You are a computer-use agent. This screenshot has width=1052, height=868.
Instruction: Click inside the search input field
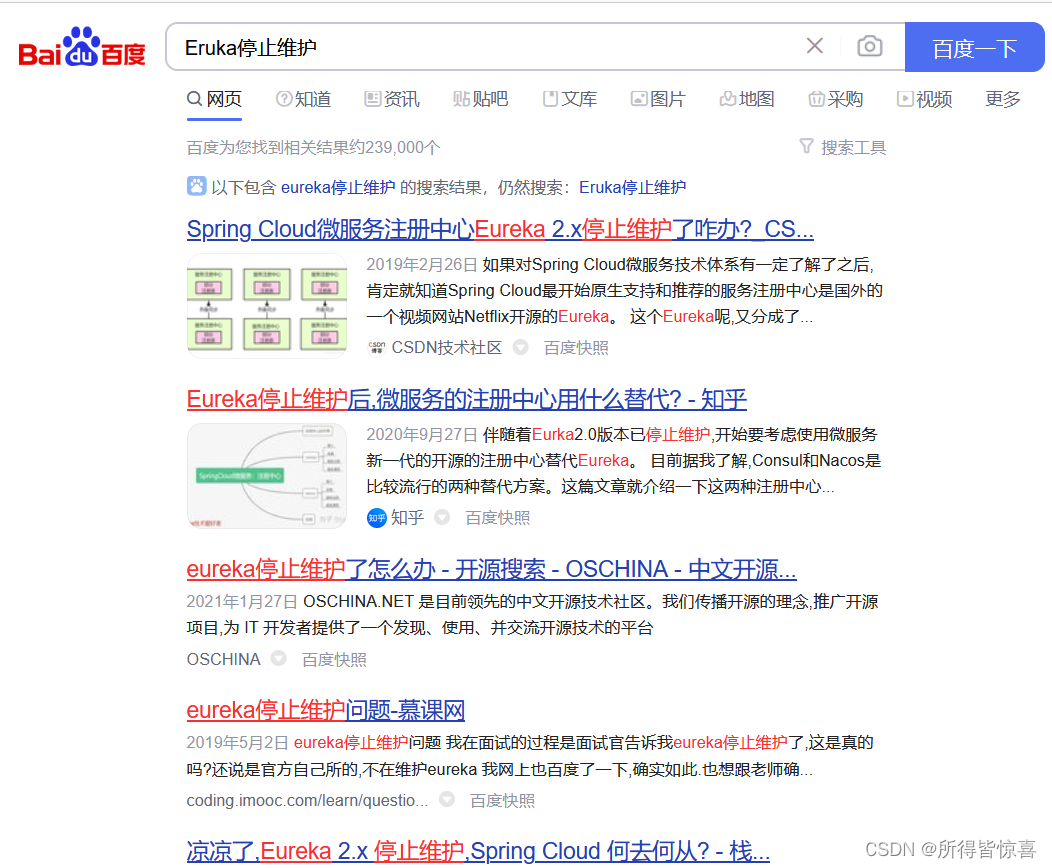(x=450, y=46)
